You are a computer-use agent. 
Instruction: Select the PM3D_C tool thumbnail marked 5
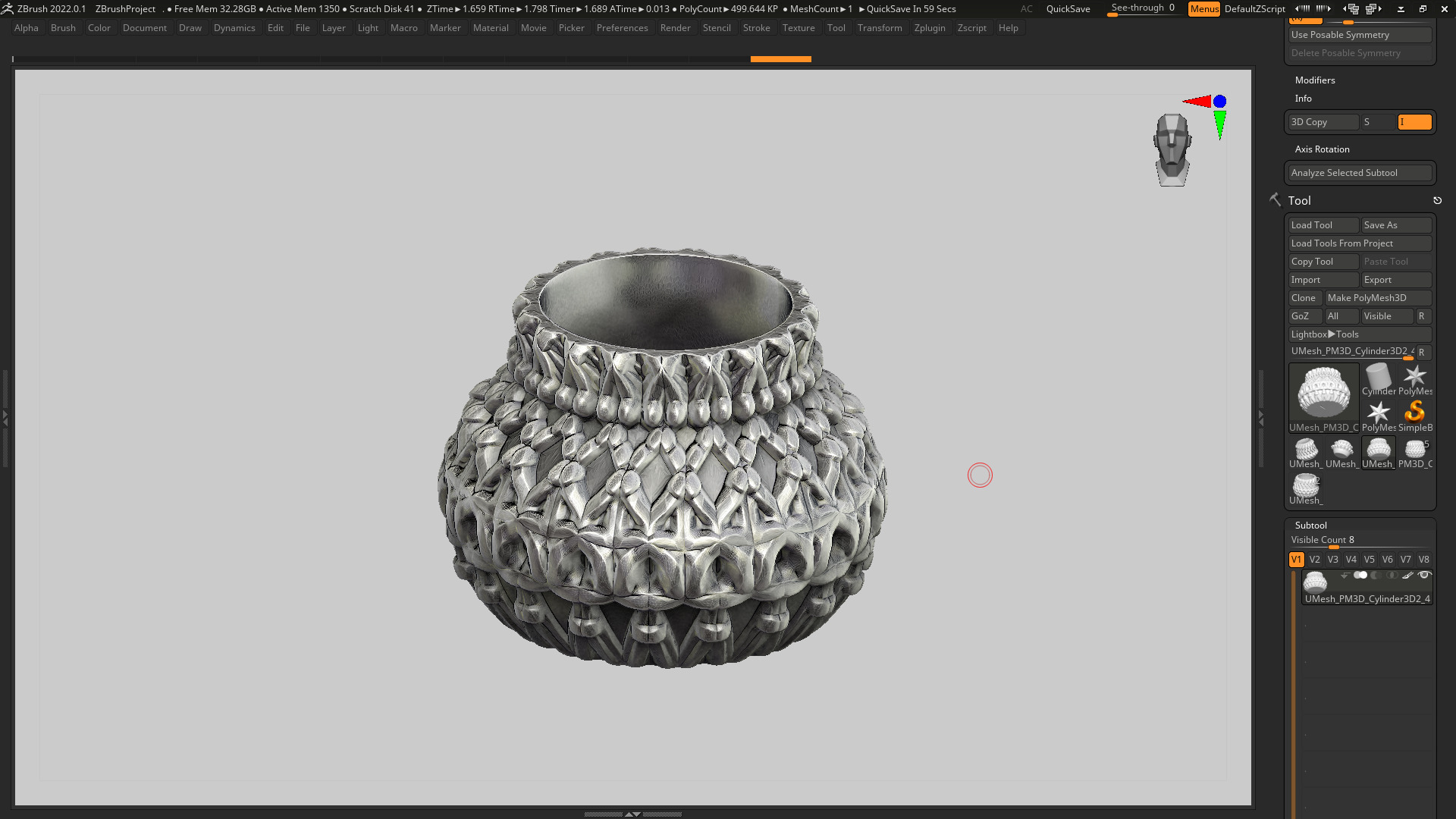pos(1415,453)
